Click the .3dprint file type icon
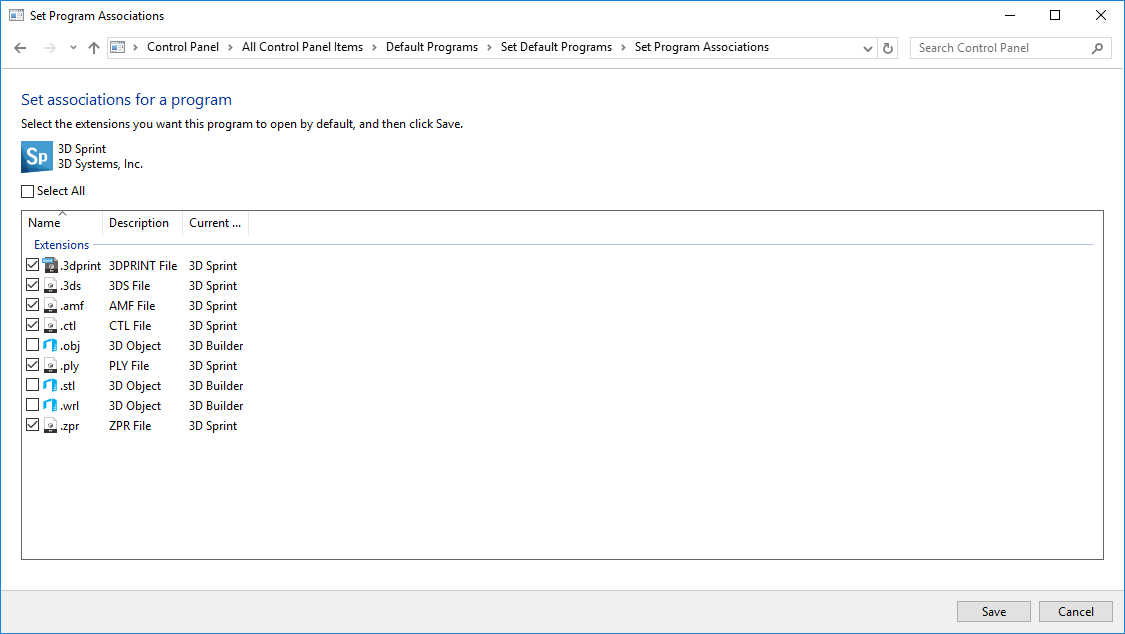The width and height of the screenshot is (1125, 634). click(x=49, y=265)
